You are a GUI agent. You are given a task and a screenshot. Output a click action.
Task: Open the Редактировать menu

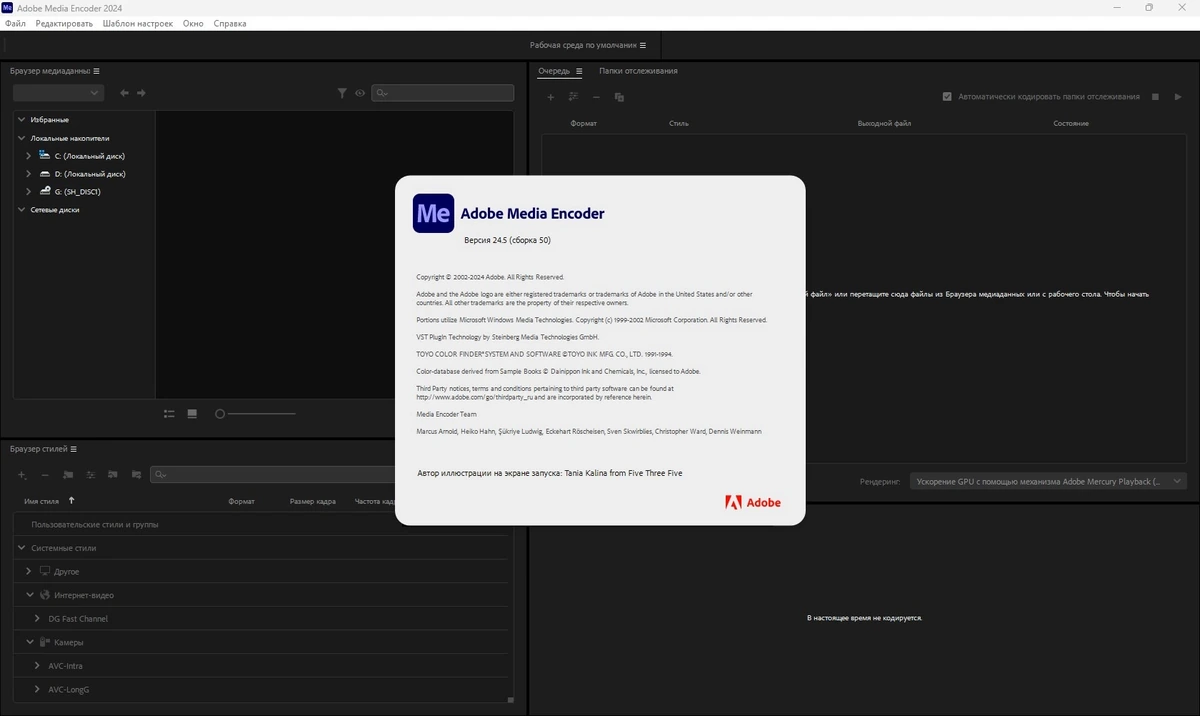click(x=64, y=23)
